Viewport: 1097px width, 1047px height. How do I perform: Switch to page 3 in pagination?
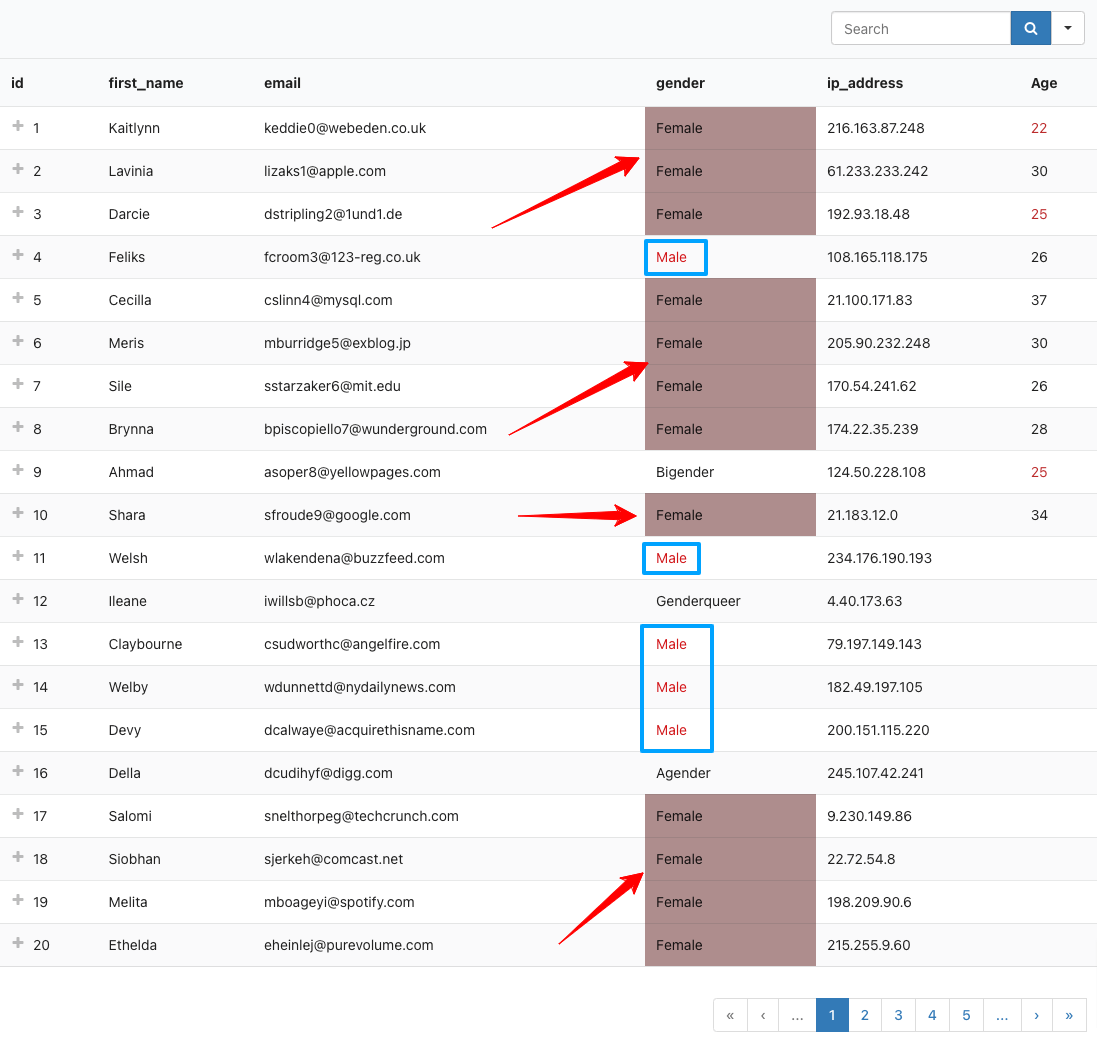pos(898,1015)
